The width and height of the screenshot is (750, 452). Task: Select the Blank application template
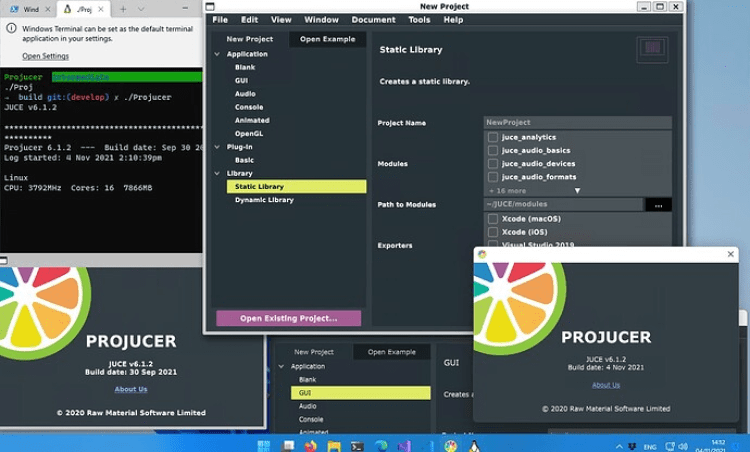(x=245, y=67)
